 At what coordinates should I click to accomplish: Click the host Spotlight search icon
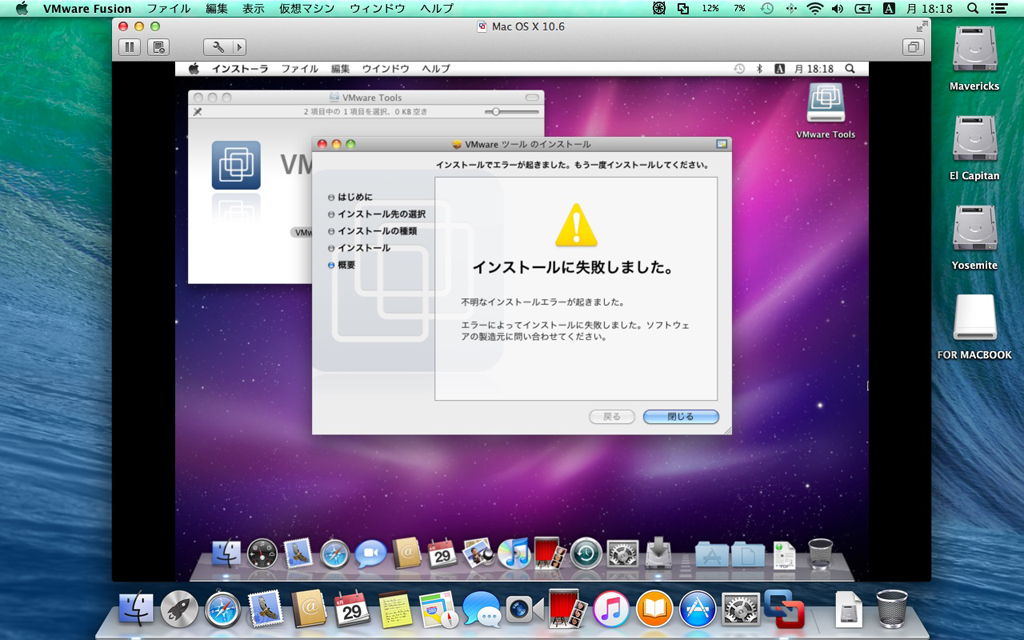[x=972, y=8]
